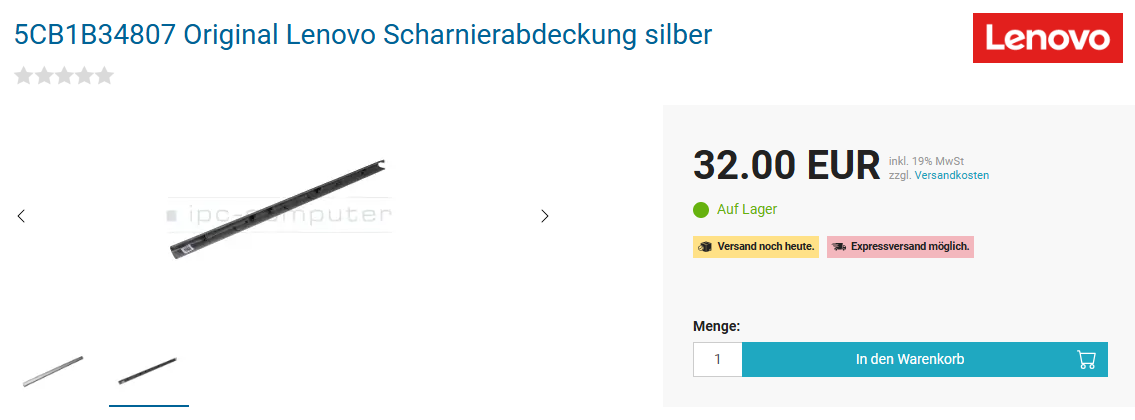Select the fifth rating star
This screenshot has height=420, width=1135.
[x=105, y=75]
